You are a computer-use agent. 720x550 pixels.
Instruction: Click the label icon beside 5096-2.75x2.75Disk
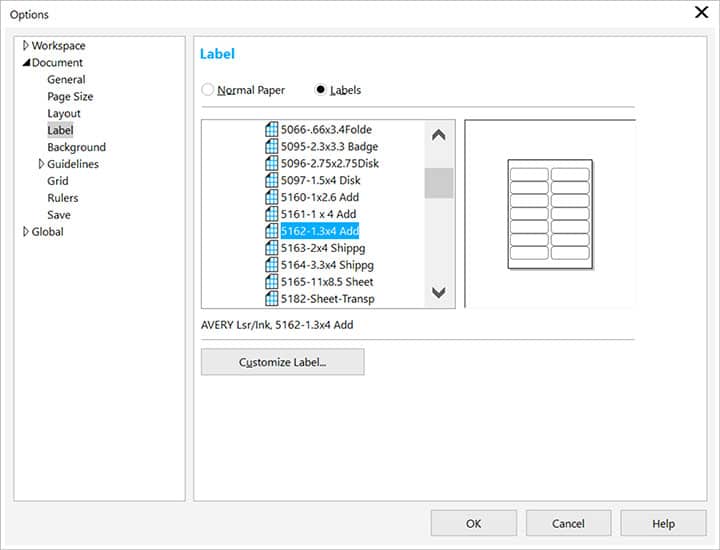coord(271,163)
